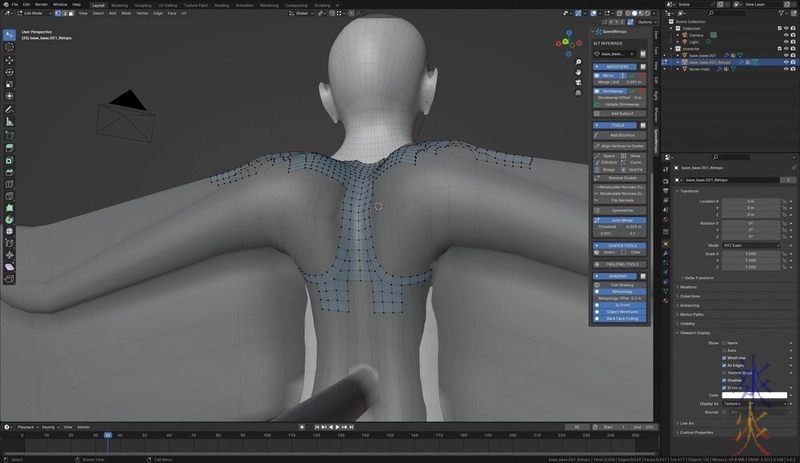The height and width of the screenshot is (463, 800).
Task: Select the Measure tool in the toolbar
Action: click(9, 122)
